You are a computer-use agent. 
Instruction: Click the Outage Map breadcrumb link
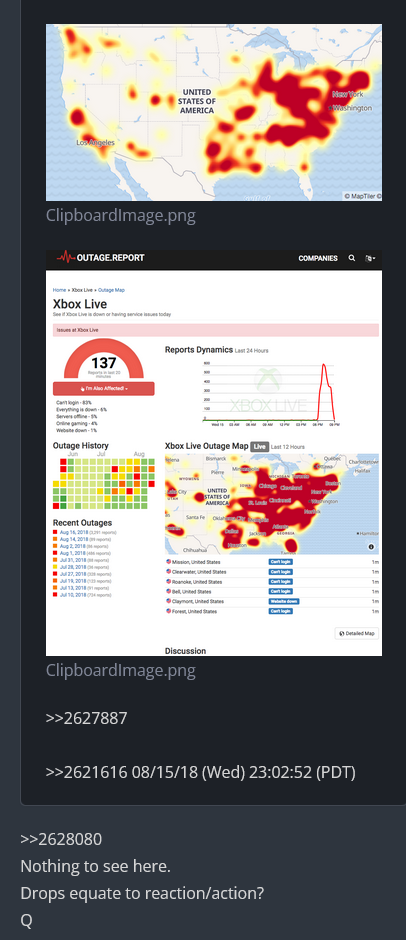(x=111, y=290)
